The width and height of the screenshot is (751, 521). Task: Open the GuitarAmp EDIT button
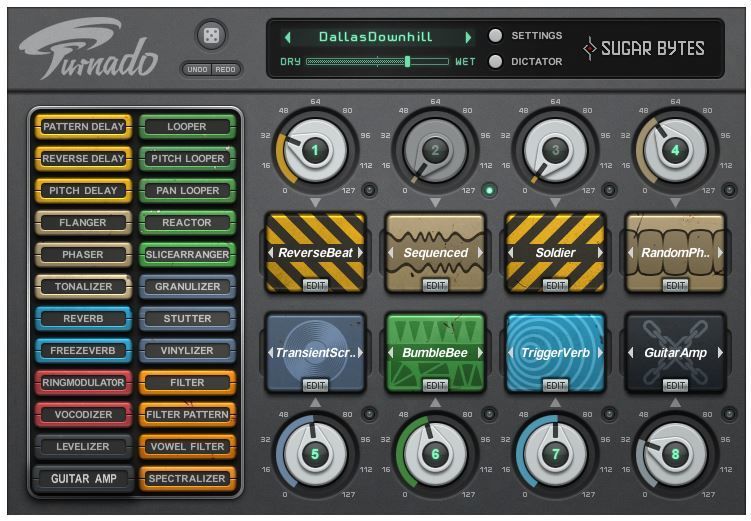[675, 385]
